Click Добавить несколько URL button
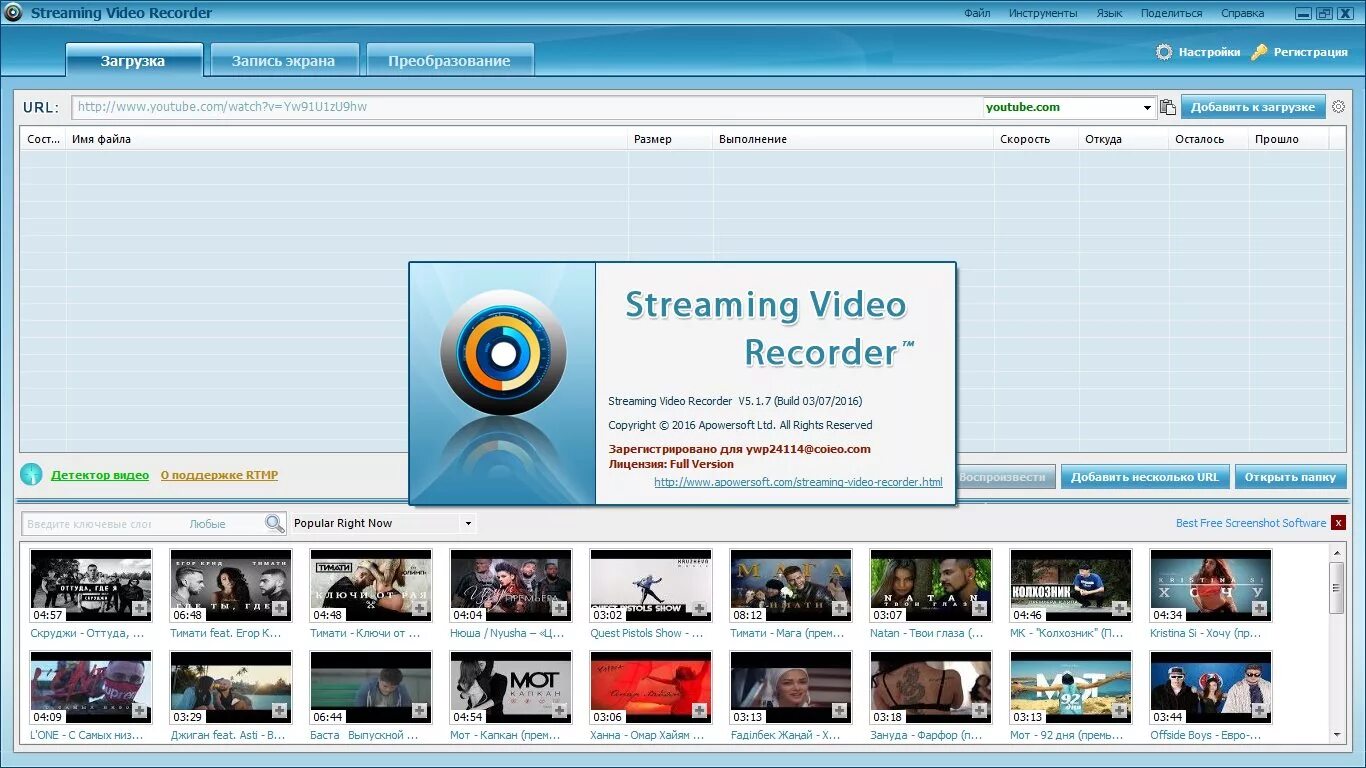The width and height of the screenshot is (1366, 768). (1145, 477)
